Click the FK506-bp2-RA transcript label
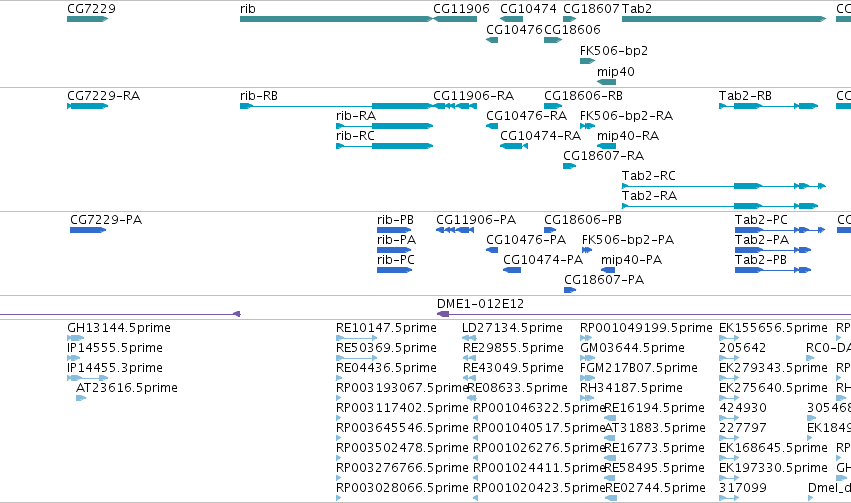The width and height of the screenshot is (851, 503). [x=626, y=116]
